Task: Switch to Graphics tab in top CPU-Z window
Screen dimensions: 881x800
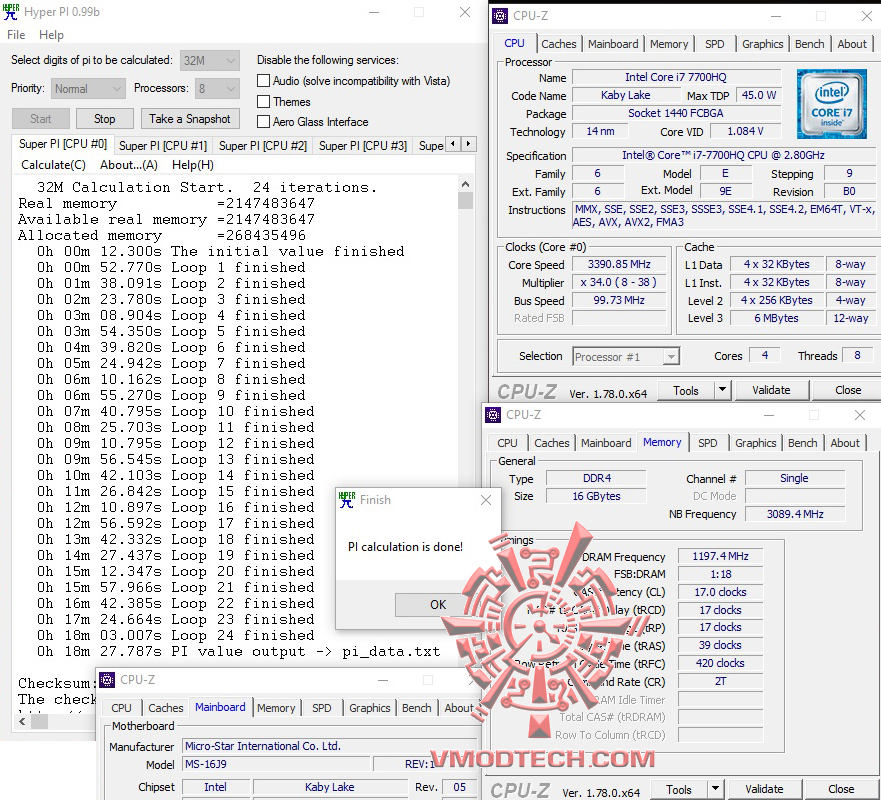Action: click(762, 44)
